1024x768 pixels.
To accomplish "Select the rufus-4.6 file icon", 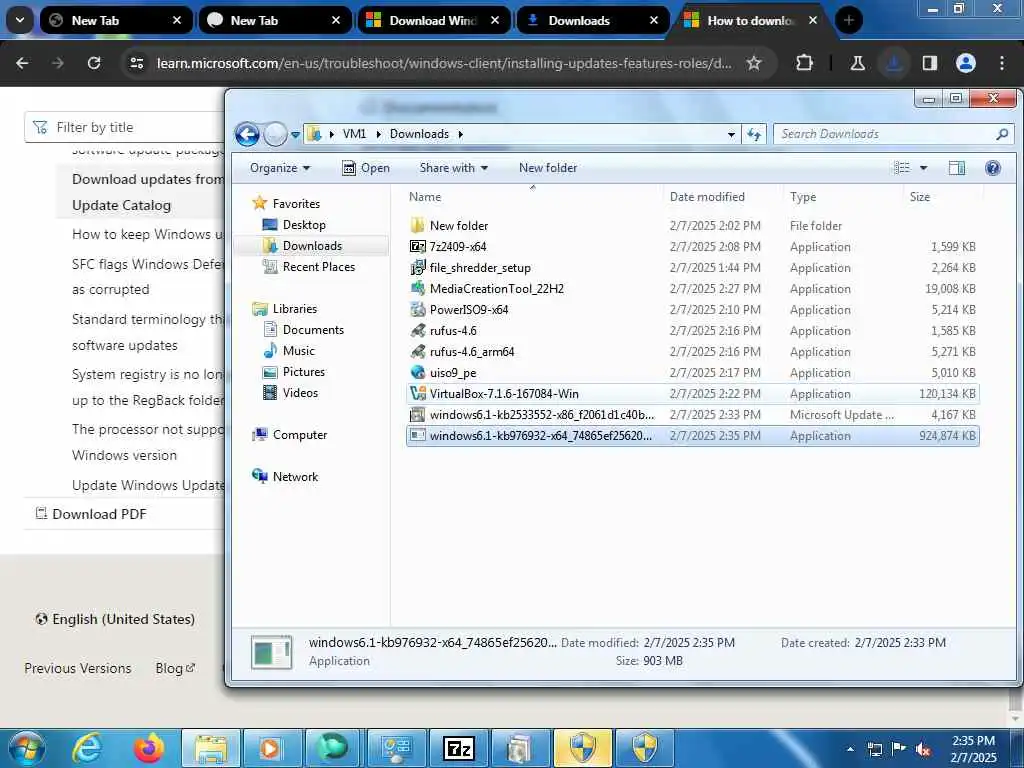I will [x=417, y=330].
